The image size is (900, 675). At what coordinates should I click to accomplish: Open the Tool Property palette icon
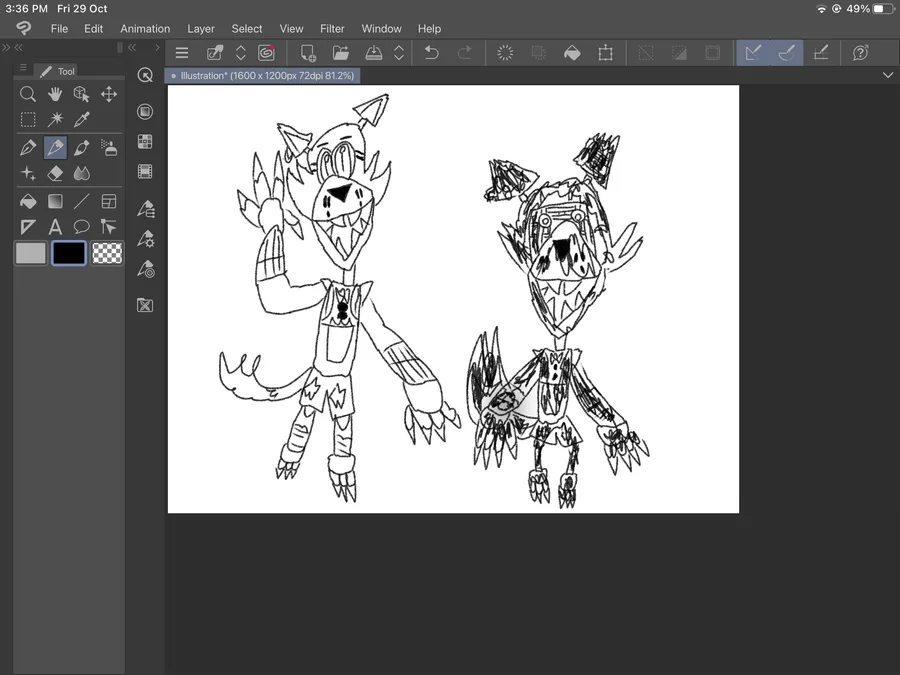point(146,239)
